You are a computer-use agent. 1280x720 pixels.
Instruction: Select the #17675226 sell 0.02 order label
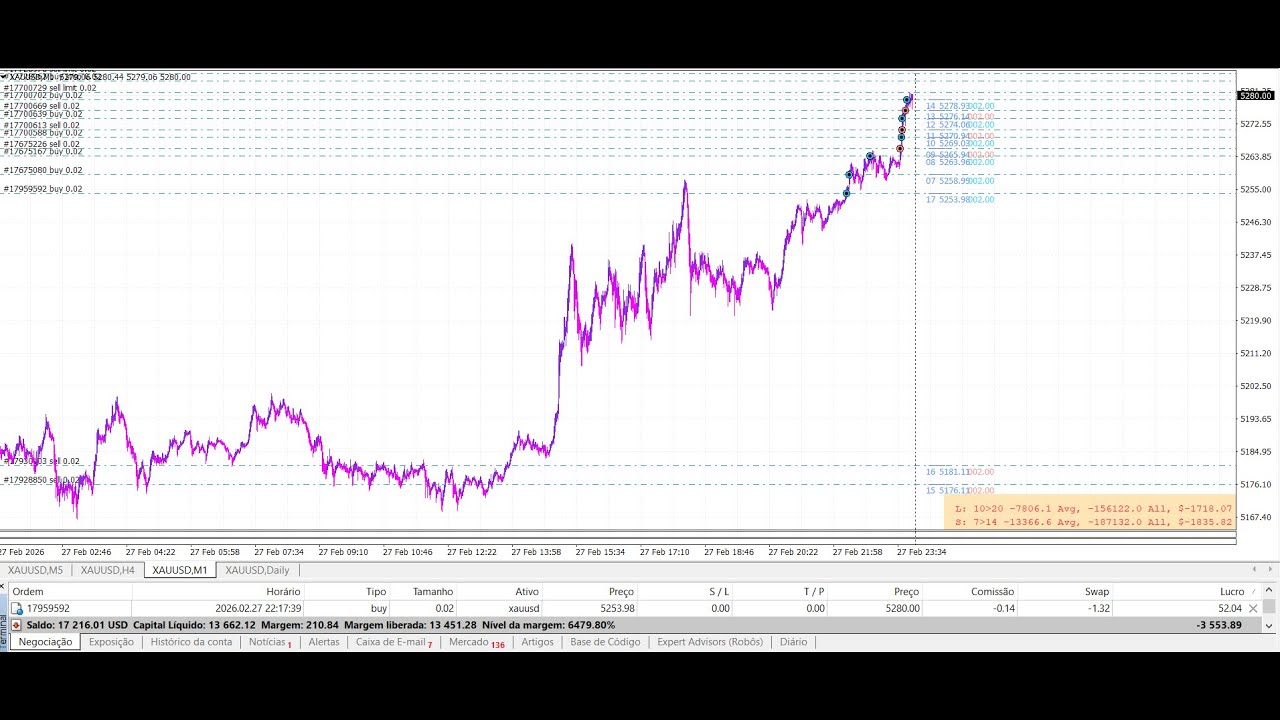[42, 144]
